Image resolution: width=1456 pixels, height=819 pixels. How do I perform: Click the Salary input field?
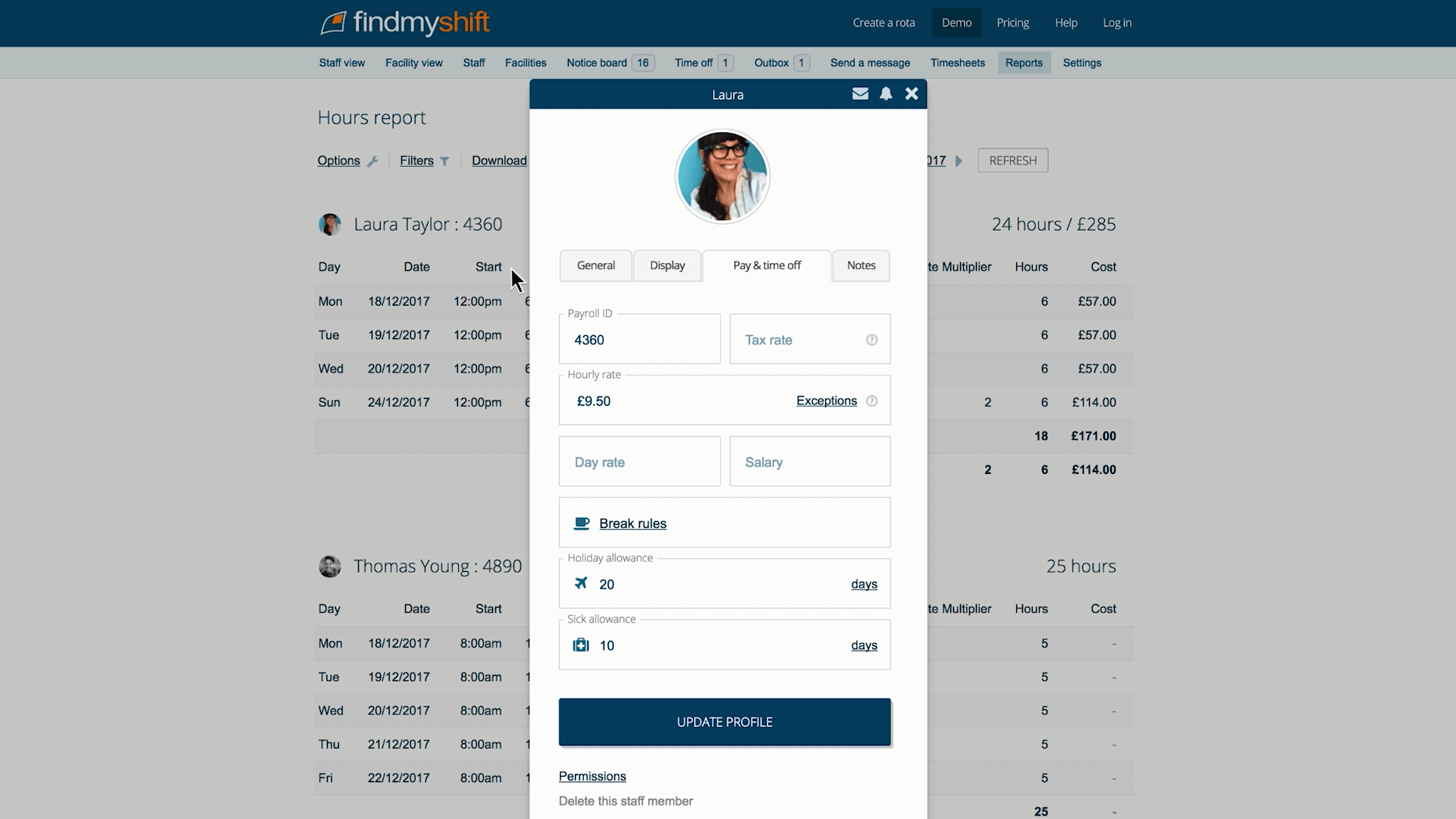tap(810, 461)
